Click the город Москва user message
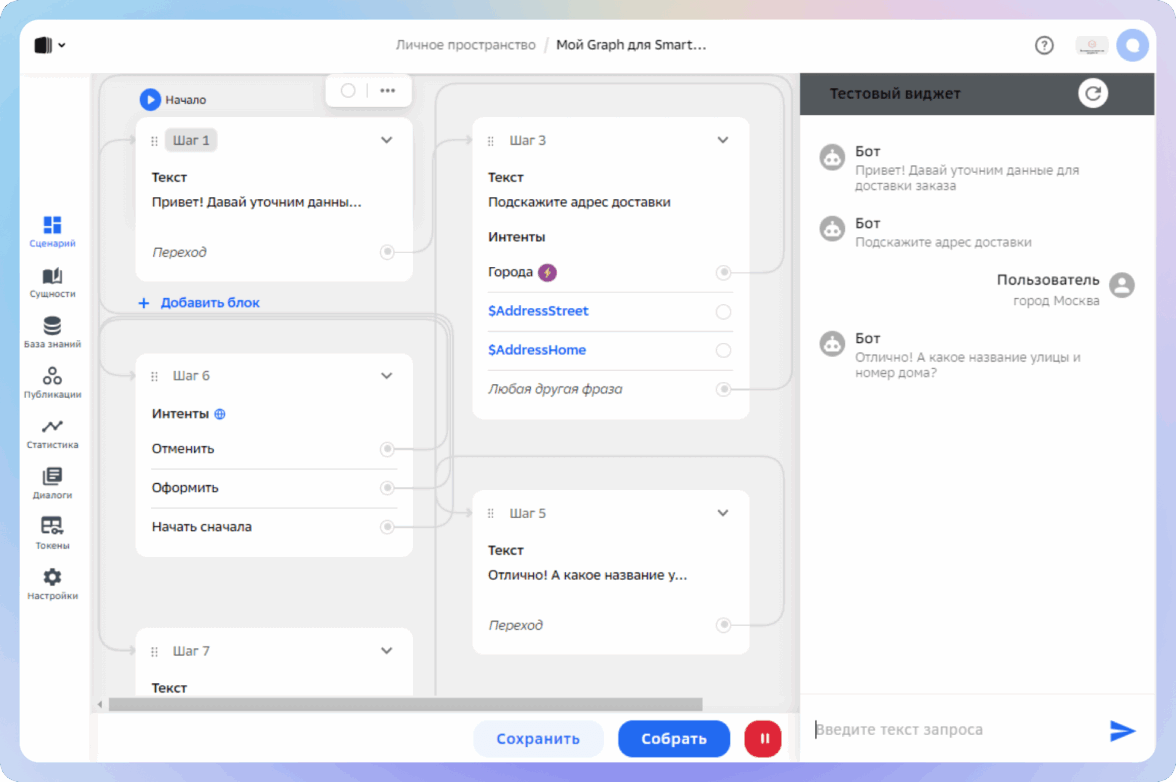Viewport: 1176px width, 782px height. pos(1056,301)
